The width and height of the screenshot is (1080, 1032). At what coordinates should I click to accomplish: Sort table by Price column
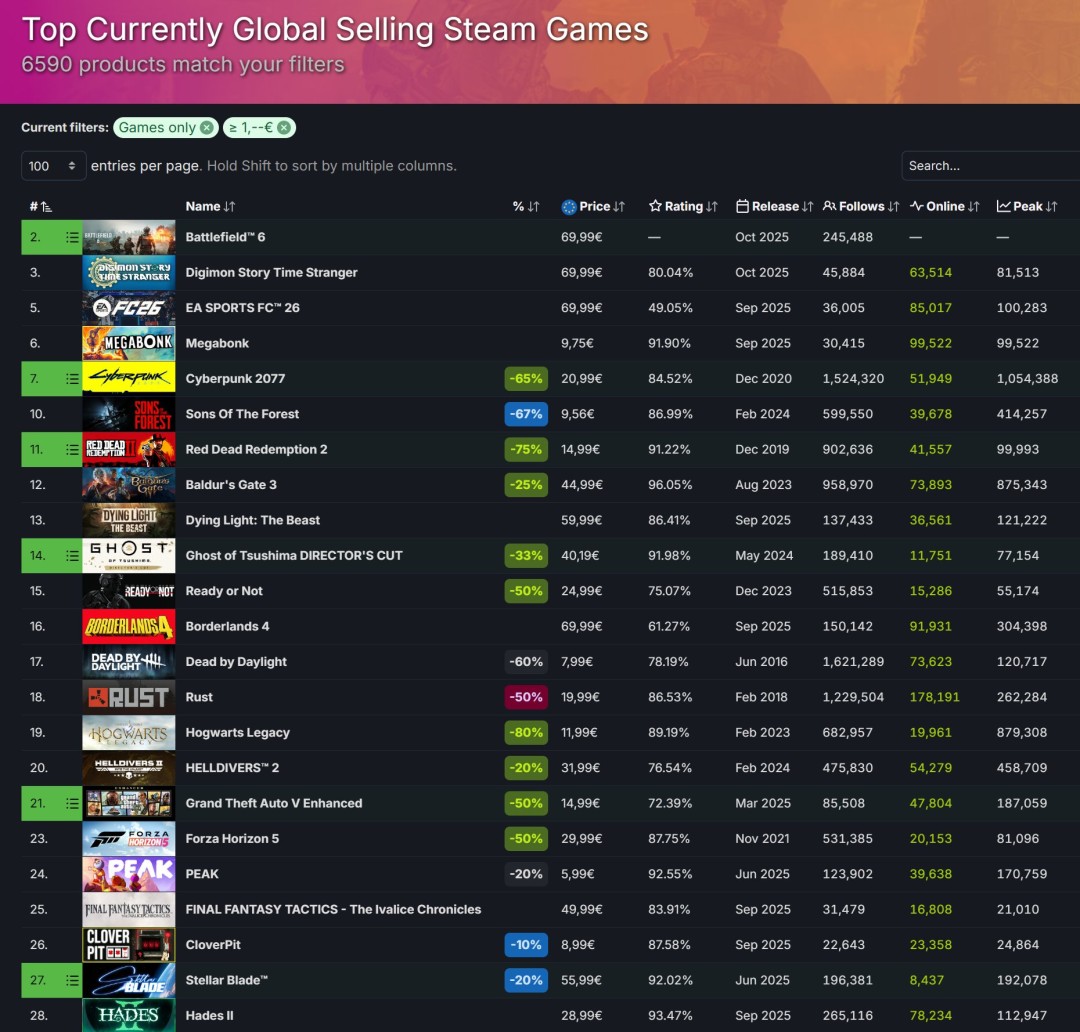point(594,206)
